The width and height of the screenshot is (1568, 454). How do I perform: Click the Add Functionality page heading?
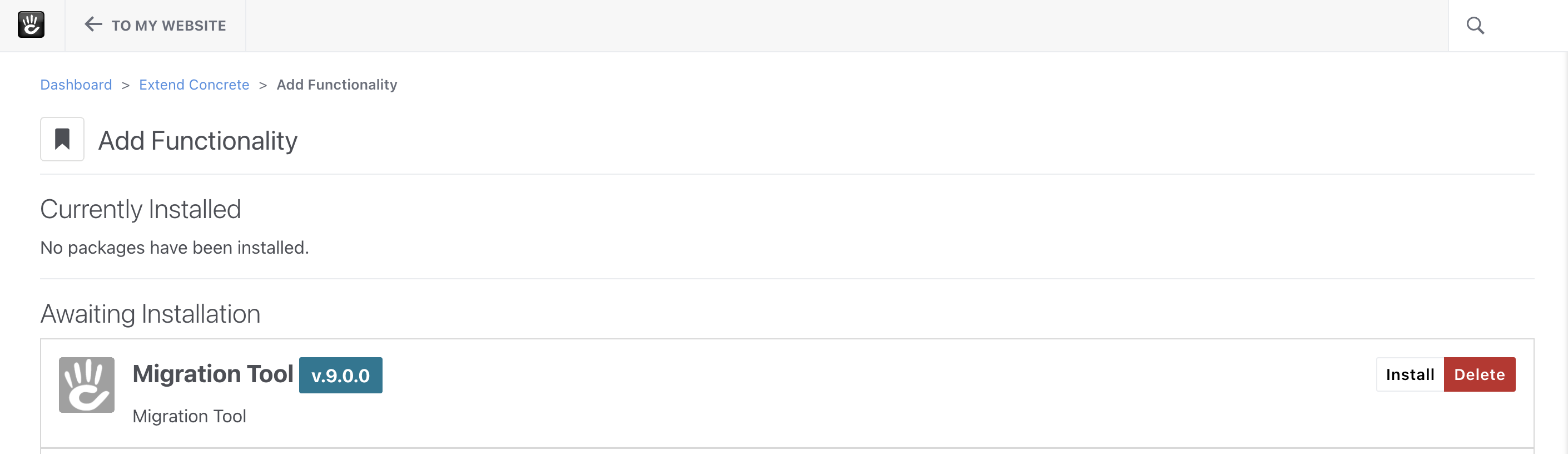tap(198, 141)
